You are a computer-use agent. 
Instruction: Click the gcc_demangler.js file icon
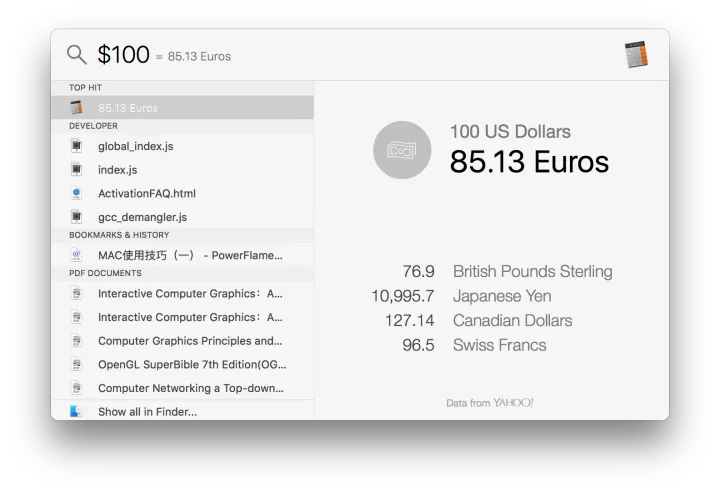[76, 217]
